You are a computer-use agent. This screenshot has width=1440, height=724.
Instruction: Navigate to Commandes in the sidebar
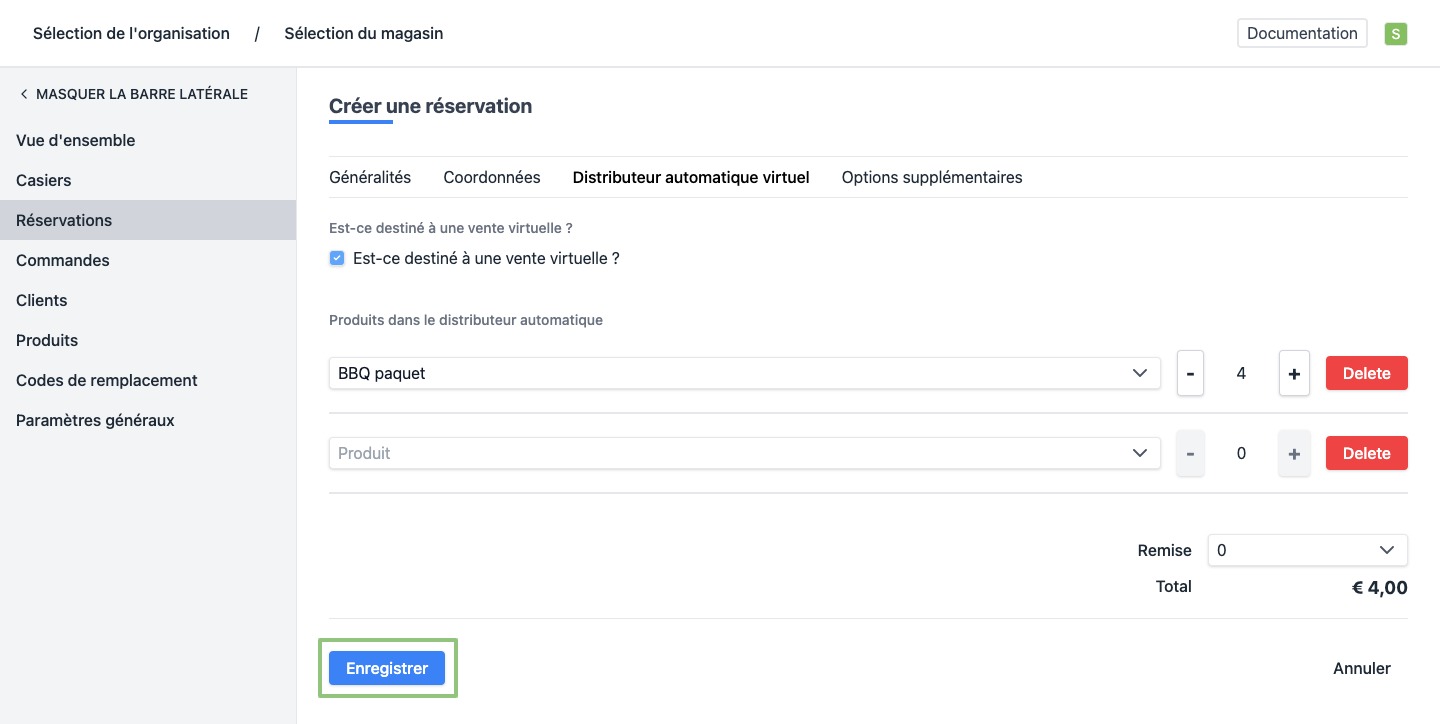click(x=63, y=260)
